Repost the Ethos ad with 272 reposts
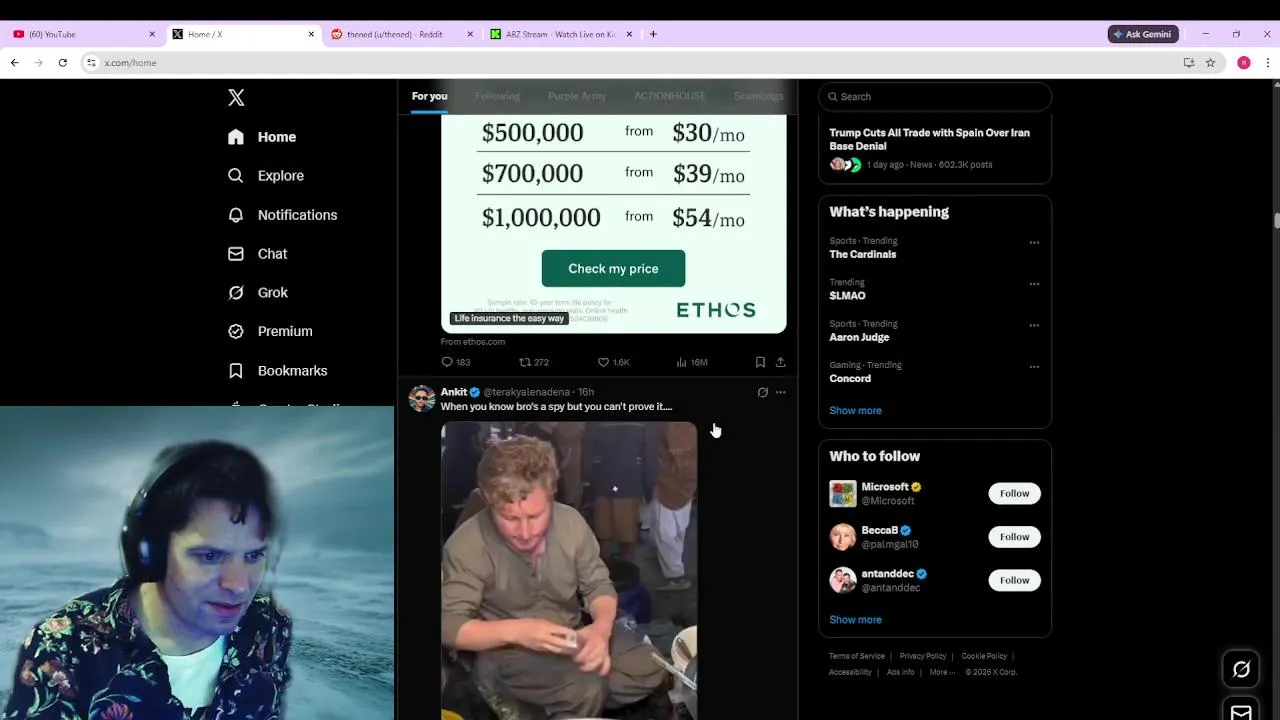This screenshot has height=720, width=1280. click(x=533, y=362)
